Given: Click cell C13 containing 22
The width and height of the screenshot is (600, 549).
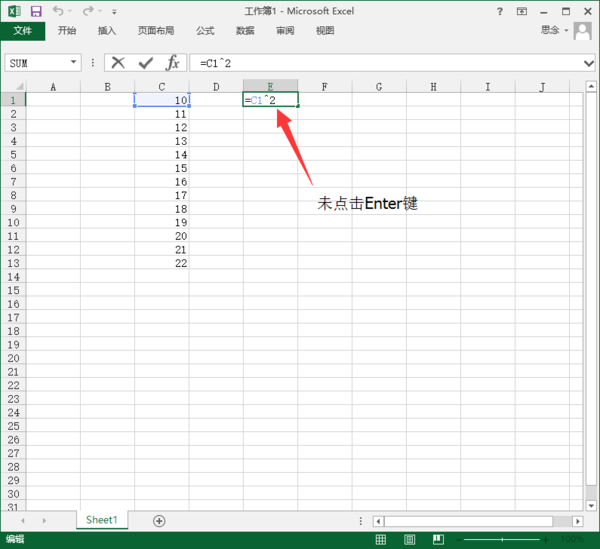Looking at the screenshot, I should click(x=162, y=263).
